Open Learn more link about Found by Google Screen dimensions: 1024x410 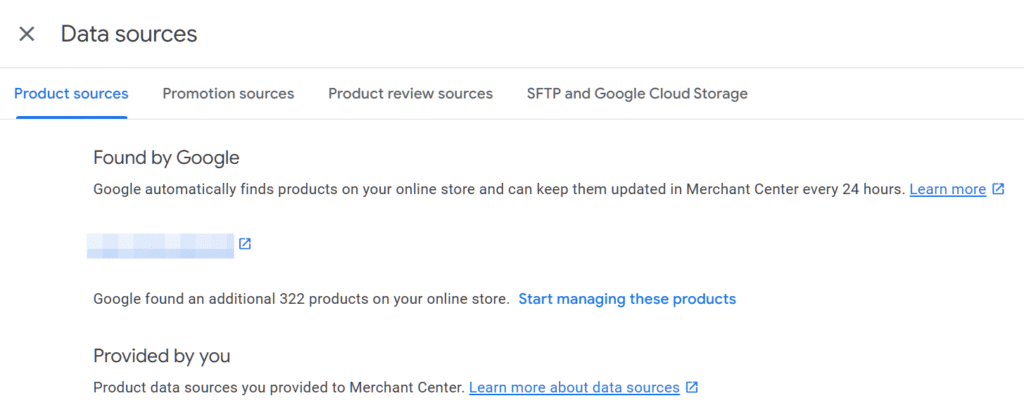[x=948, y=189]
